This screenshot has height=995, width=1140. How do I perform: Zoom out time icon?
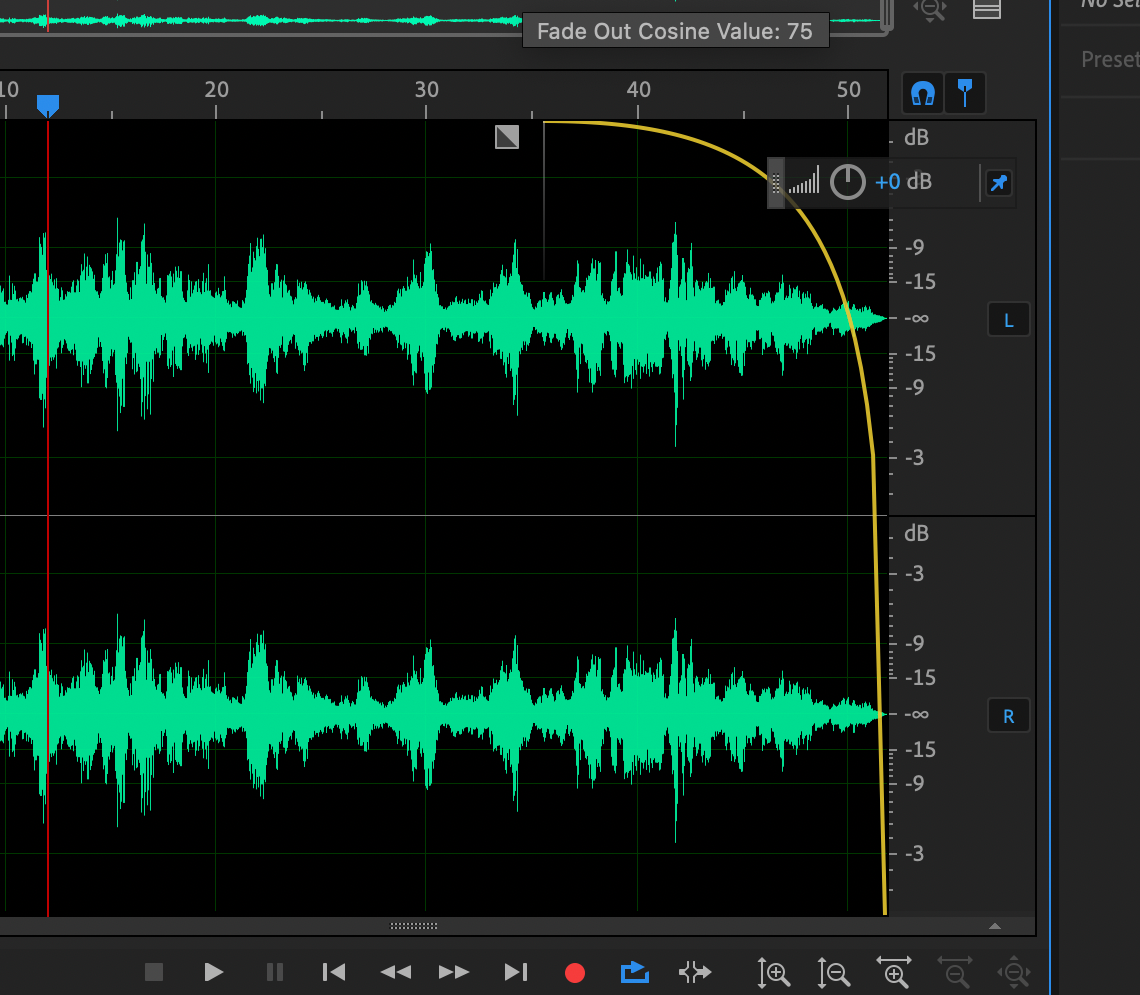tap(955, 972)
